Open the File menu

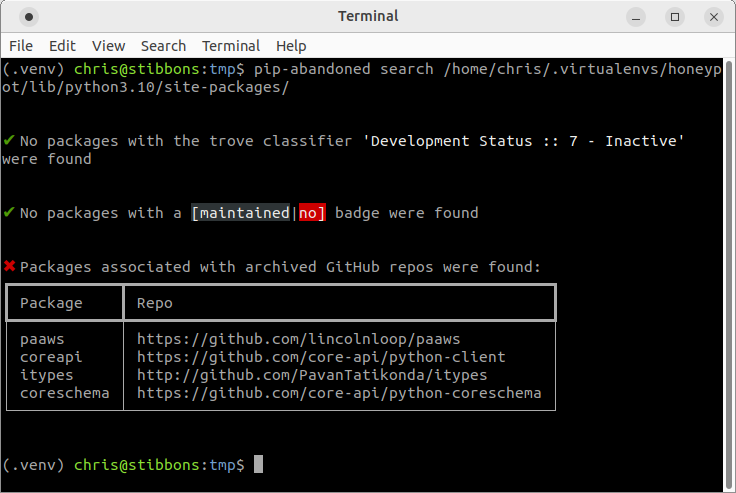click(x=21, y=46)
